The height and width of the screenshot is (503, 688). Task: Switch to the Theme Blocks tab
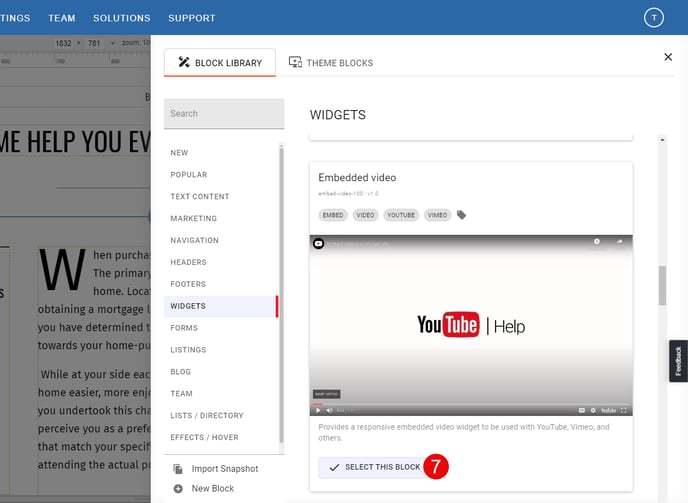point(331,63)
